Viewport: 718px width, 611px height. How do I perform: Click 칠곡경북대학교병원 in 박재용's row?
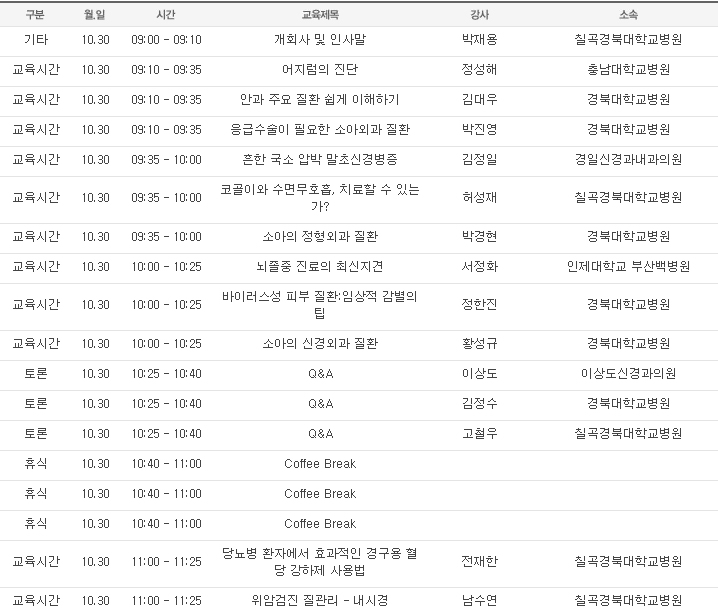click(628, 40)
